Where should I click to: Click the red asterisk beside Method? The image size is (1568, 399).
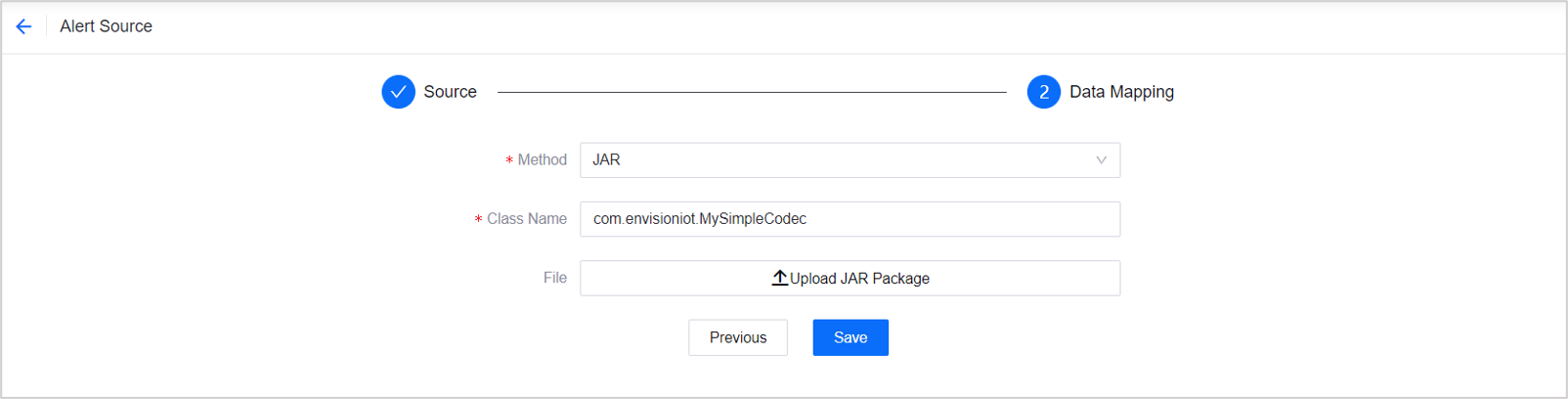coord(509,160)
